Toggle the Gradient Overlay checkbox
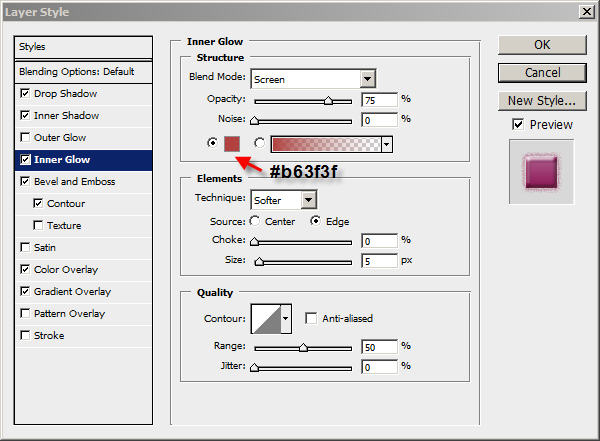This screenshot has width=600, height=441. 25,291
